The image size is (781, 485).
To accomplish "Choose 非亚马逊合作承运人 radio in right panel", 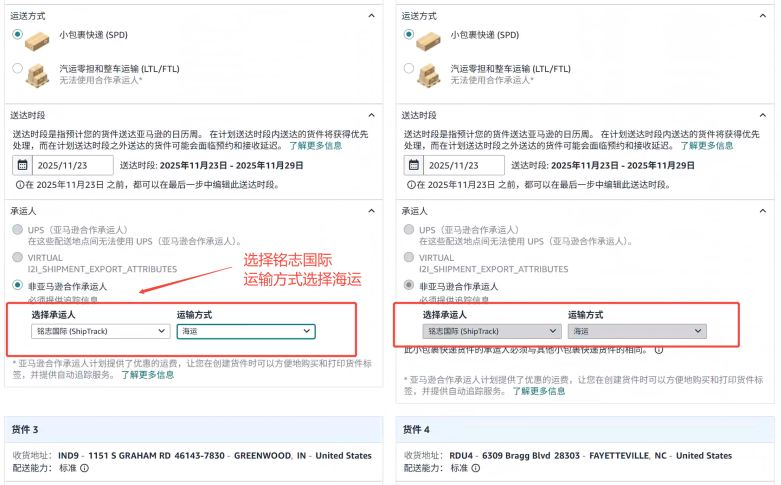I will [409, 285].
